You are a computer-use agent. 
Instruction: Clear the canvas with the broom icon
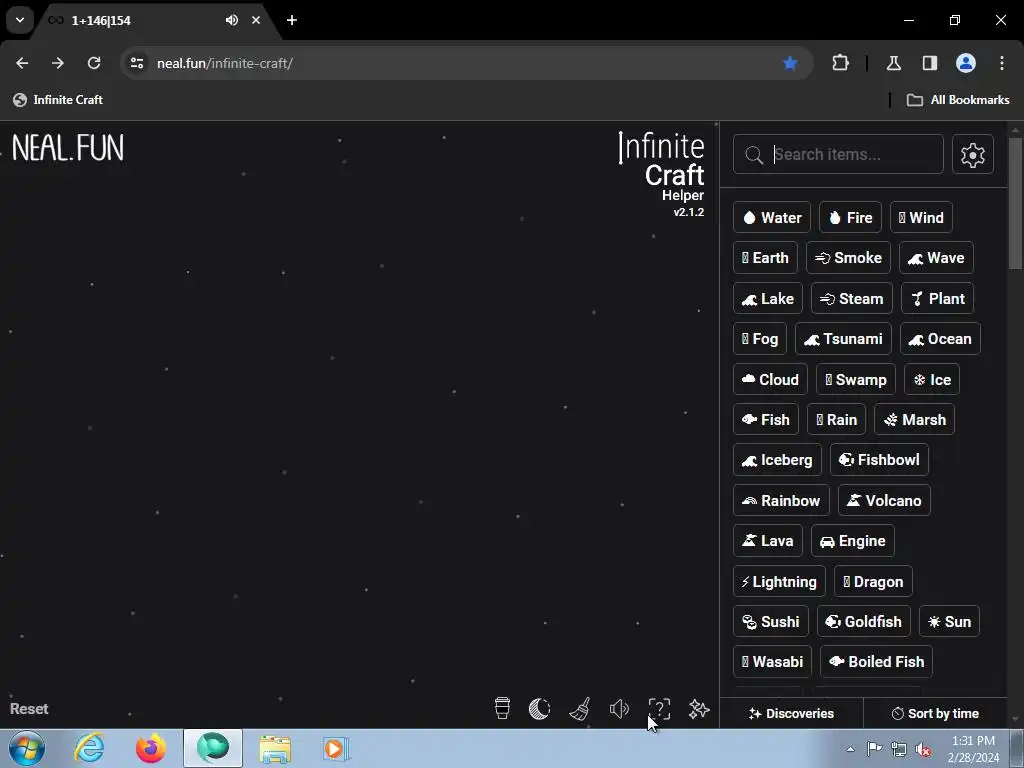[x=580, y=709]
